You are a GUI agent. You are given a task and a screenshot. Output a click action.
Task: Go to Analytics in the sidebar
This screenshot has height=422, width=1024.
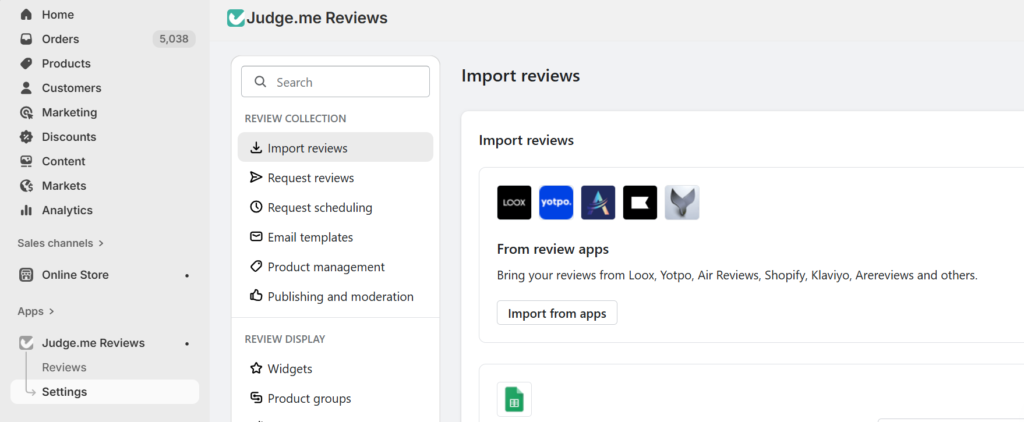click(x=66, y=210)
